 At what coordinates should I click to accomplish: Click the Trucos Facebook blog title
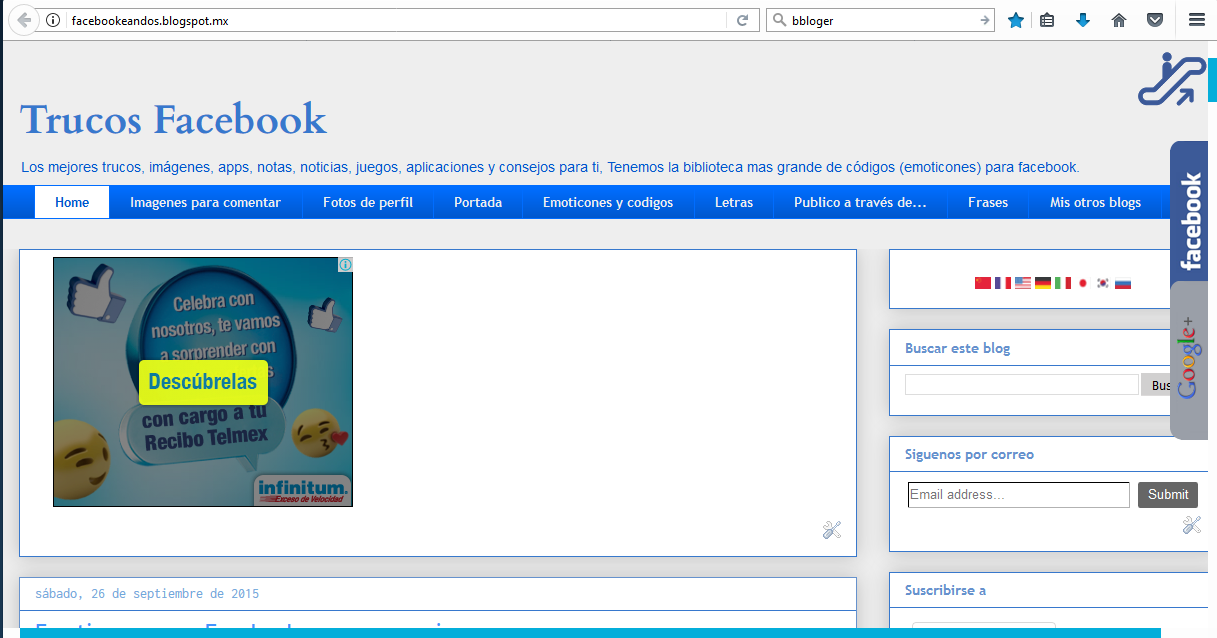tap(174, 119)
